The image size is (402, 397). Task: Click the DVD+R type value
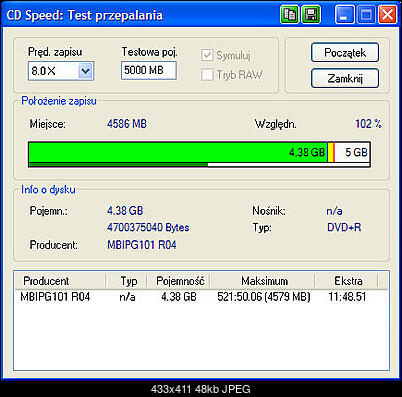point(344,227)
